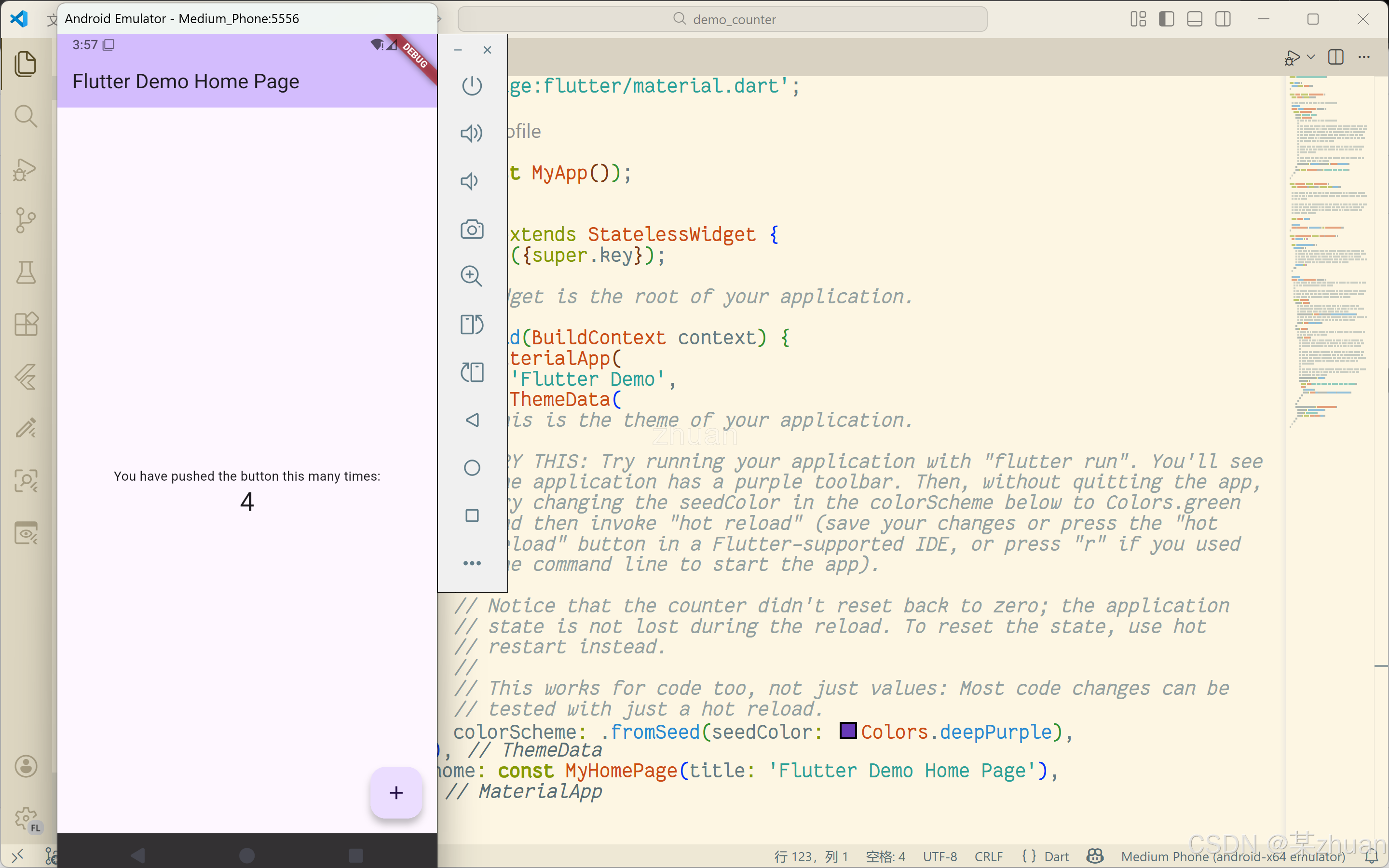Click the emulator volume up icon
The image size is (1389, 868).
[x=472, y=133]
